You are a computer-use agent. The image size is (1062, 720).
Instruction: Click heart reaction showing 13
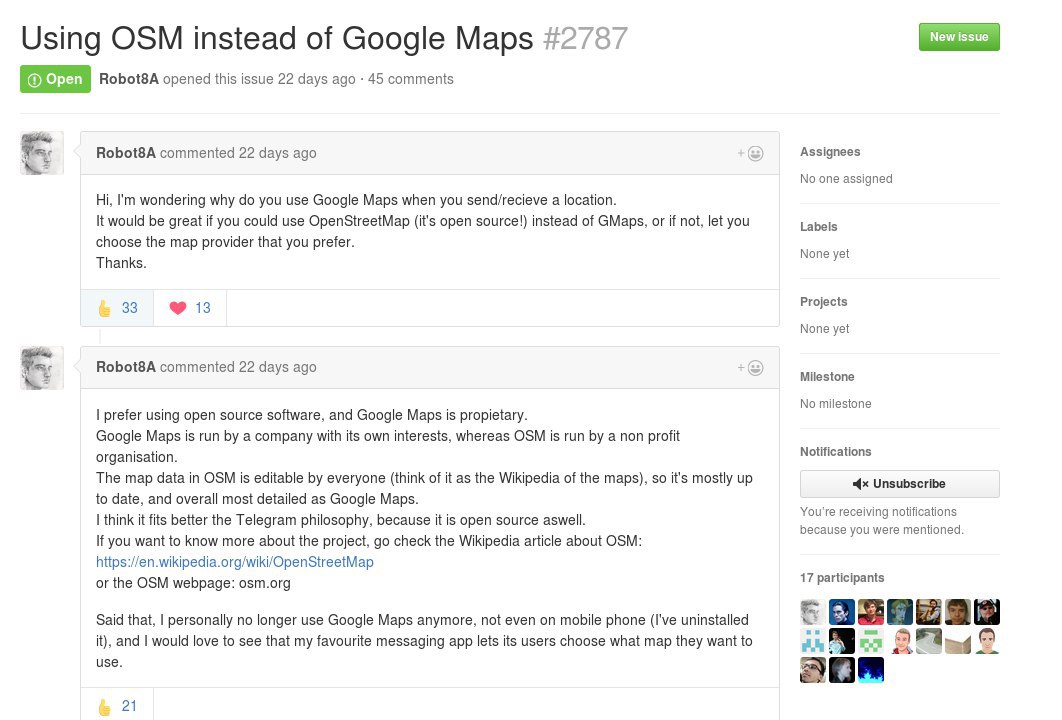190,308
